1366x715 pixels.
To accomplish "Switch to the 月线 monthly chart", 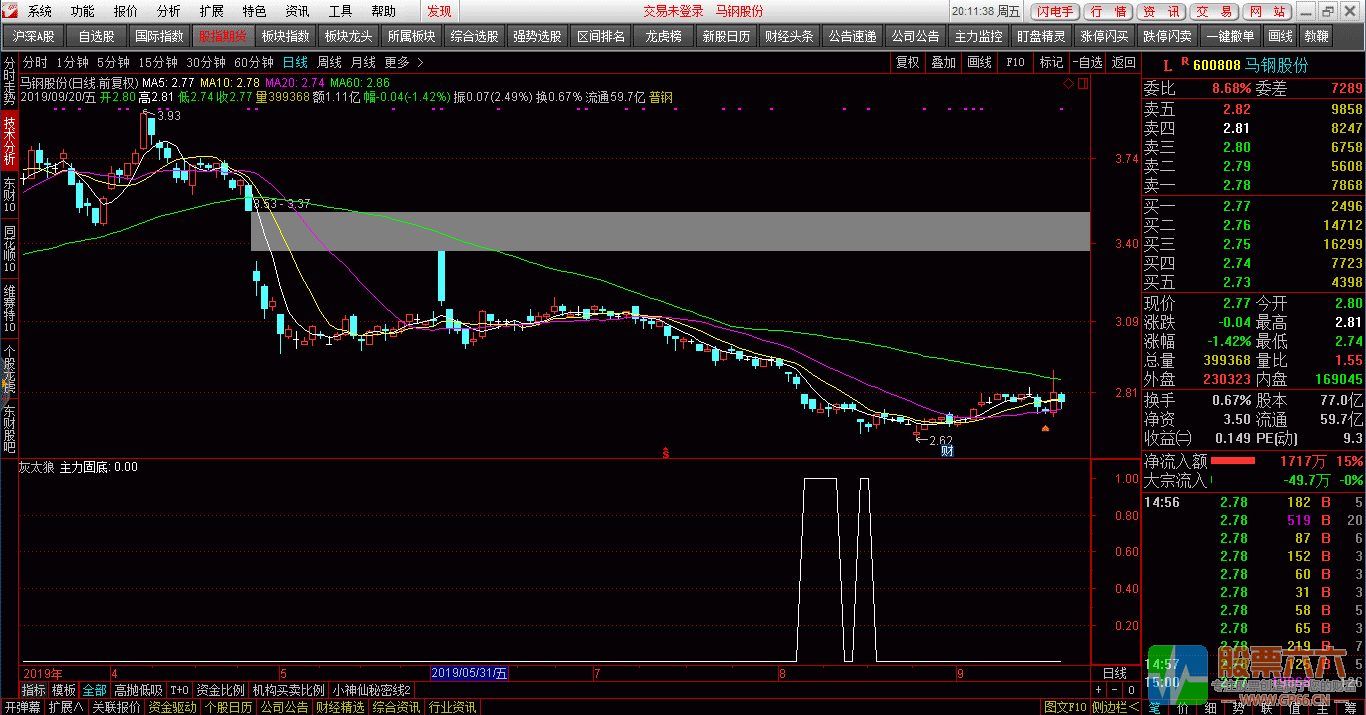I will pos(363,62).
